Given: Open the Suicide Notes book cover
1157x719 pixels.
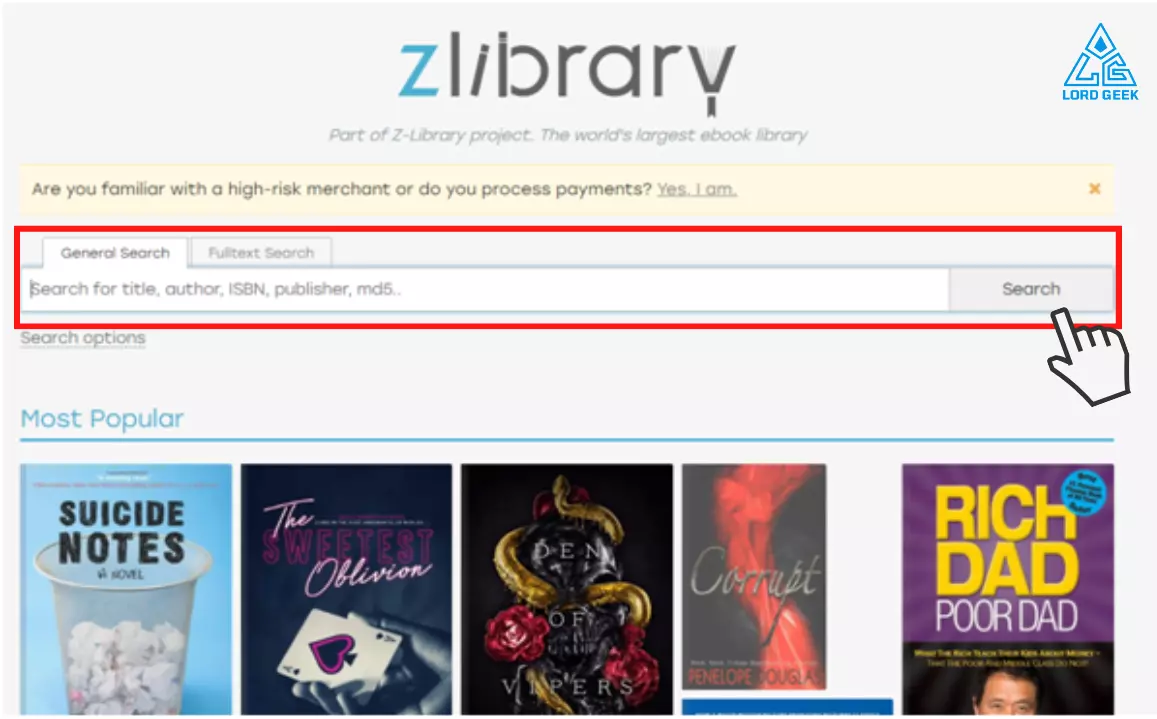Looking at the screenshot, I should click(125, 589).
